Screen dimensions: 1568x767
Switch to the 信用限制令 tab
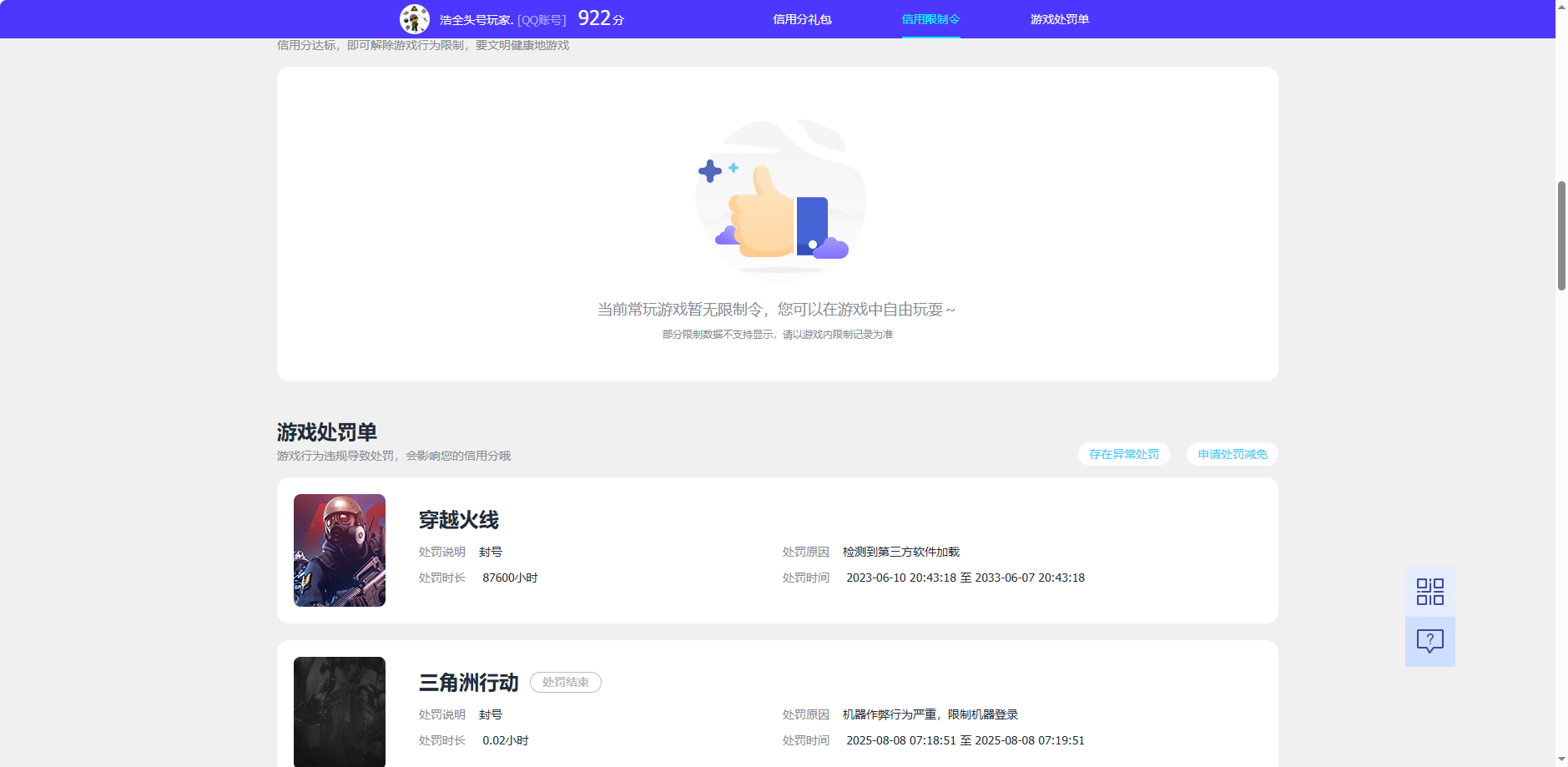930,19
